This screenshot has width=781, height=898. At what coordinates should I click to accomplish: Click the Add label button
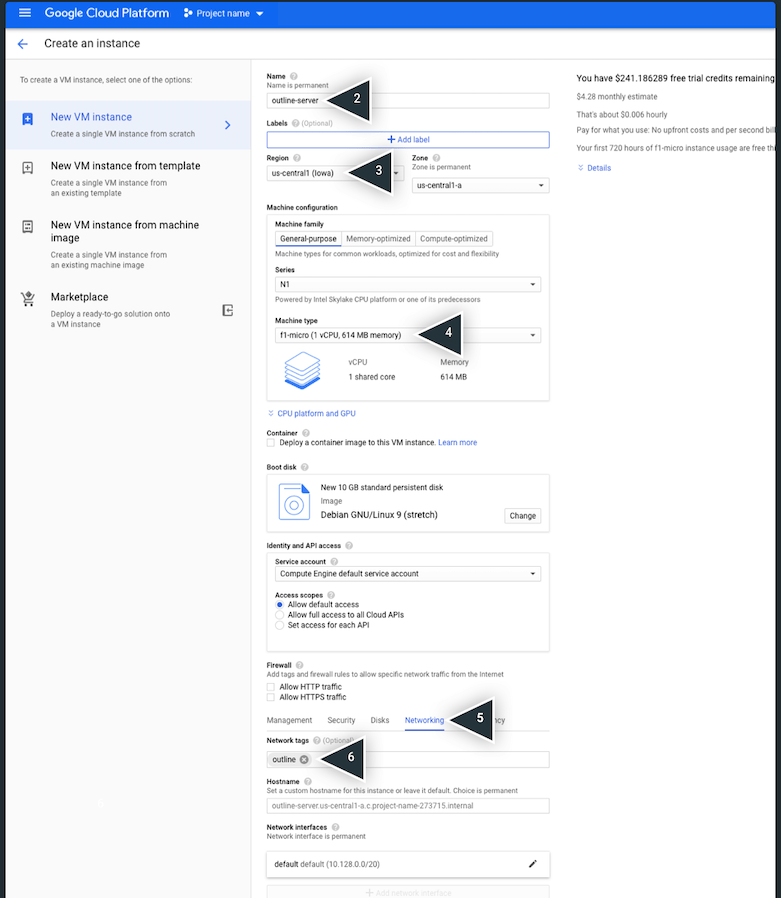[x=408, y=140]
